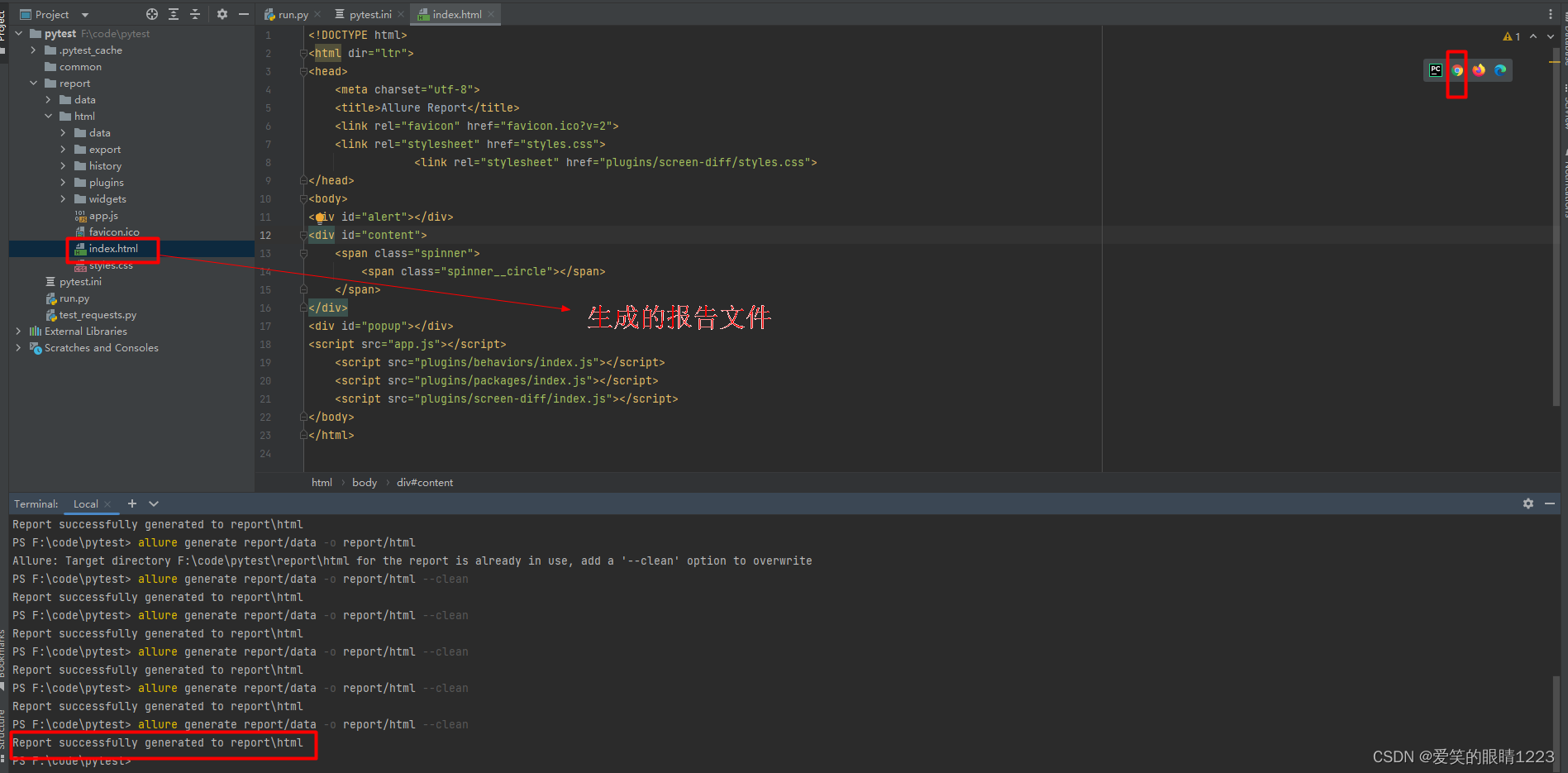Expand the history folder
The height and width of the screenshot is (773, 1568).
tap(63, 166)
